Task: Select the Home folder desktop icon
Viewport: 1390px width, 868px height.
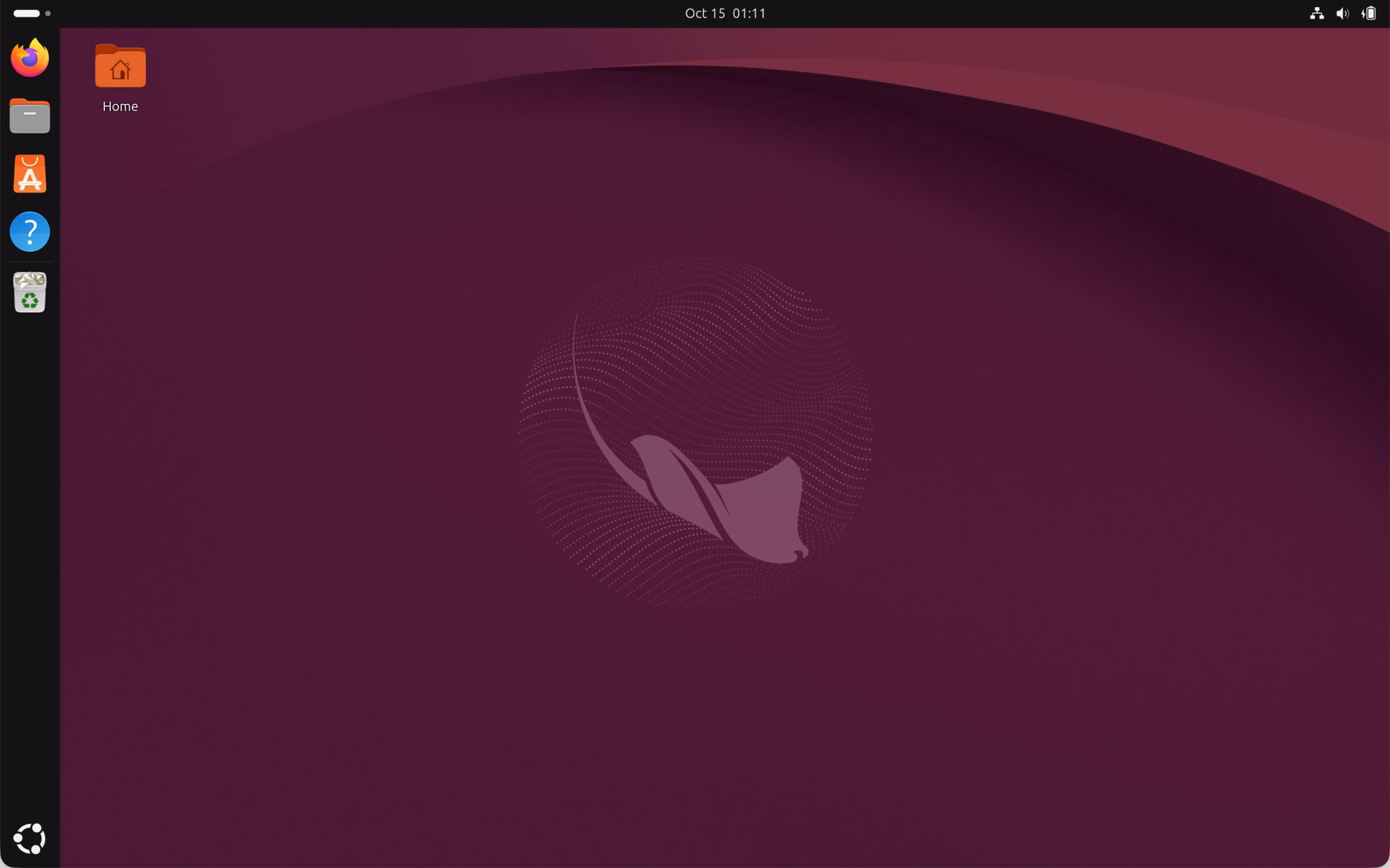Action: 120,67
